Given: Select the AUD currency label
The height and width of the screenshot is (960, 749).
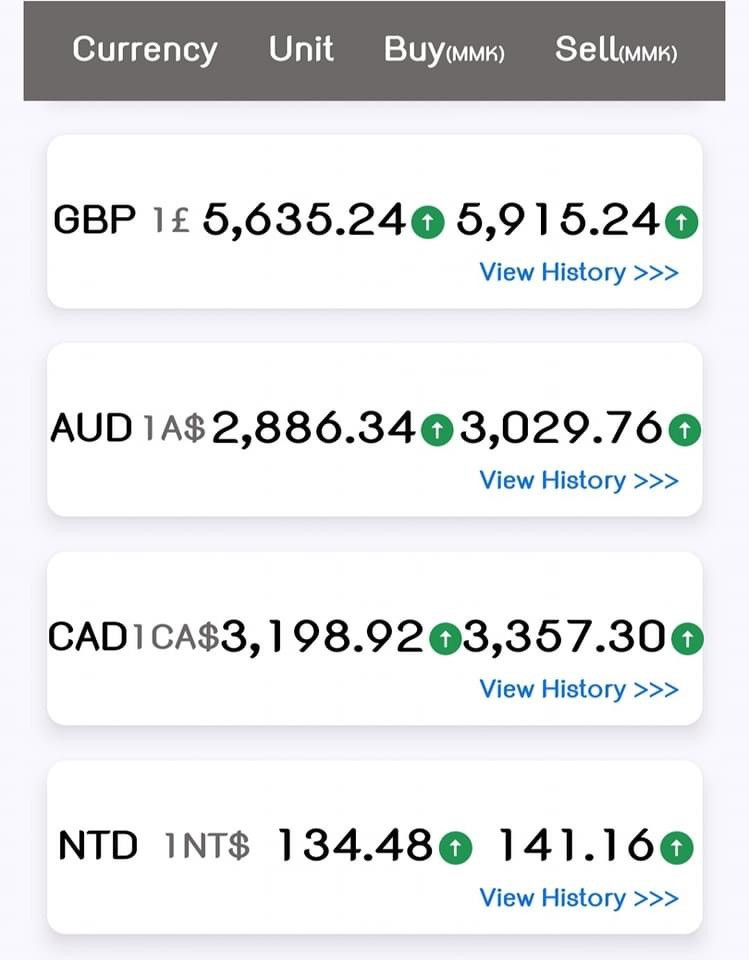Looking at the screenshot, I should point(91,429).
